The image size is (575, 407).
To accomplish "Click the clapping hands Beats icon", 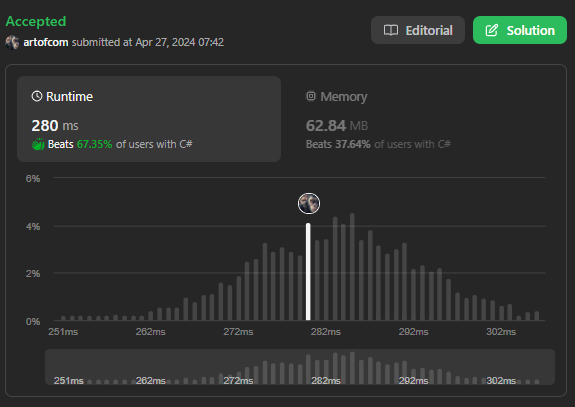I will 38,144.
